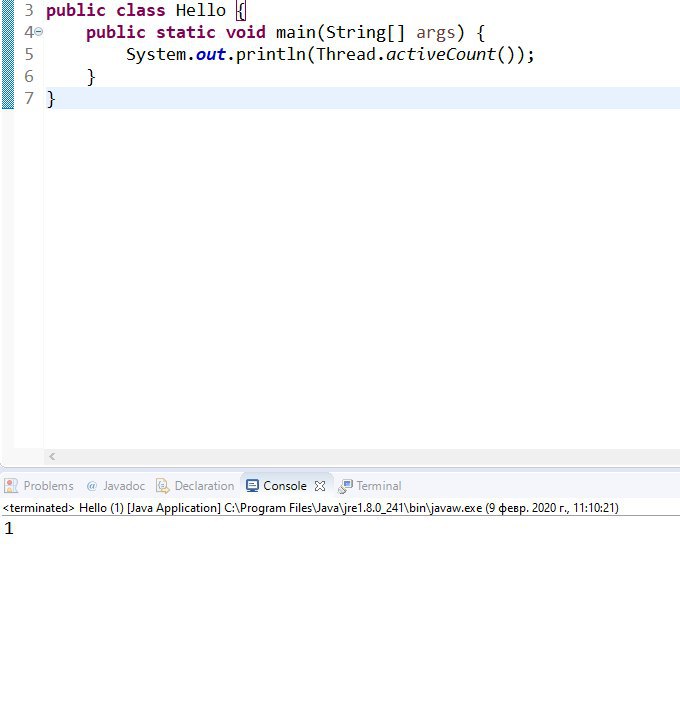
Task: Click the 'System' class name in line 5
Action: [x=156, y=54]
